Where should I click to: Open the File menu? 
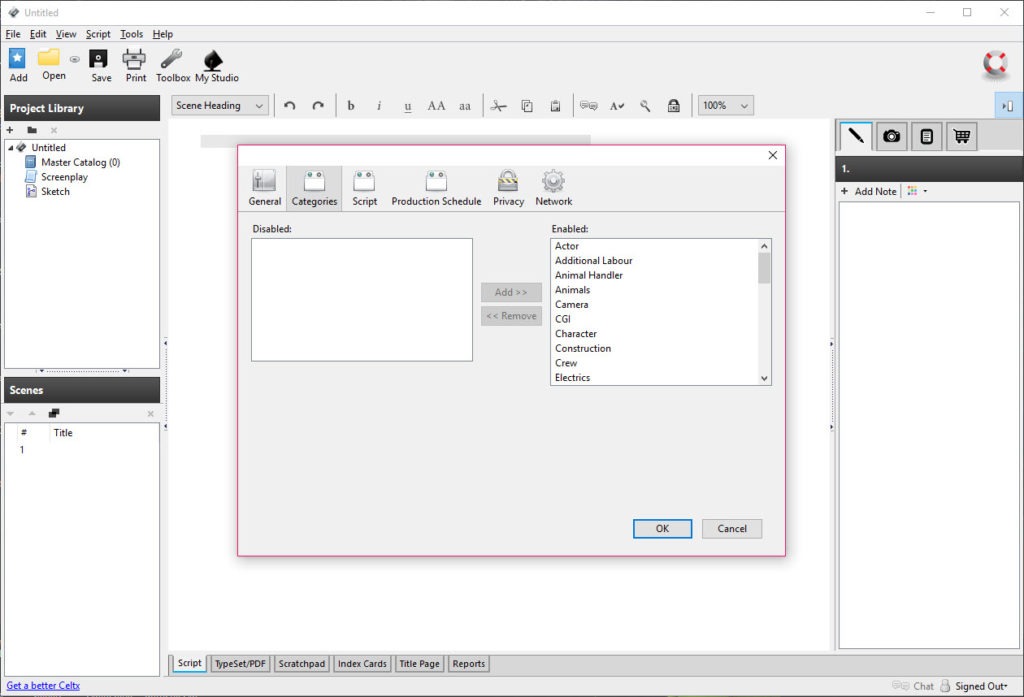pos(13,34)
